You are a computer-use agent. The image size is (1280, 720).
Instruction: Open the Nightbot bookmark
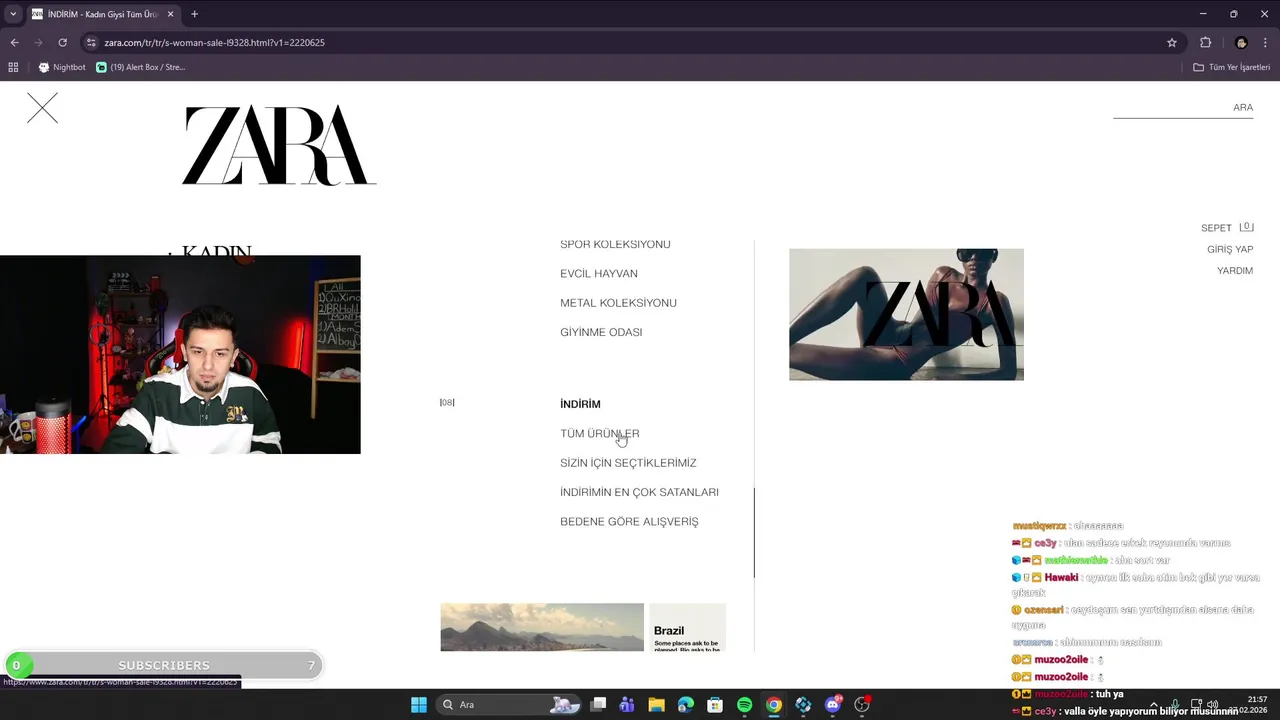tap(62, 67)
